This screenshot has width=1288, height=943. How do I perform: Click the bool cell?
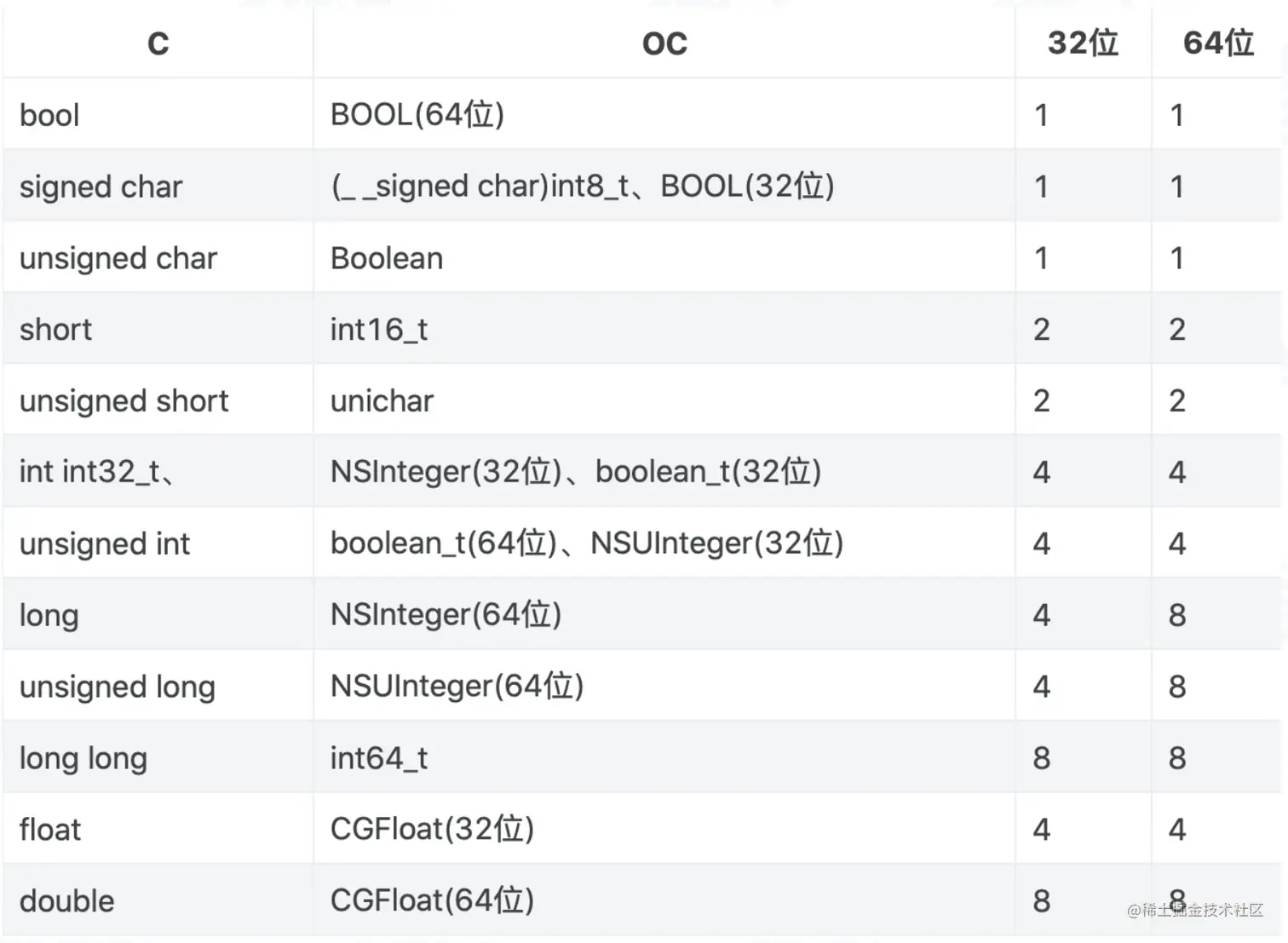tap(158, 115)
